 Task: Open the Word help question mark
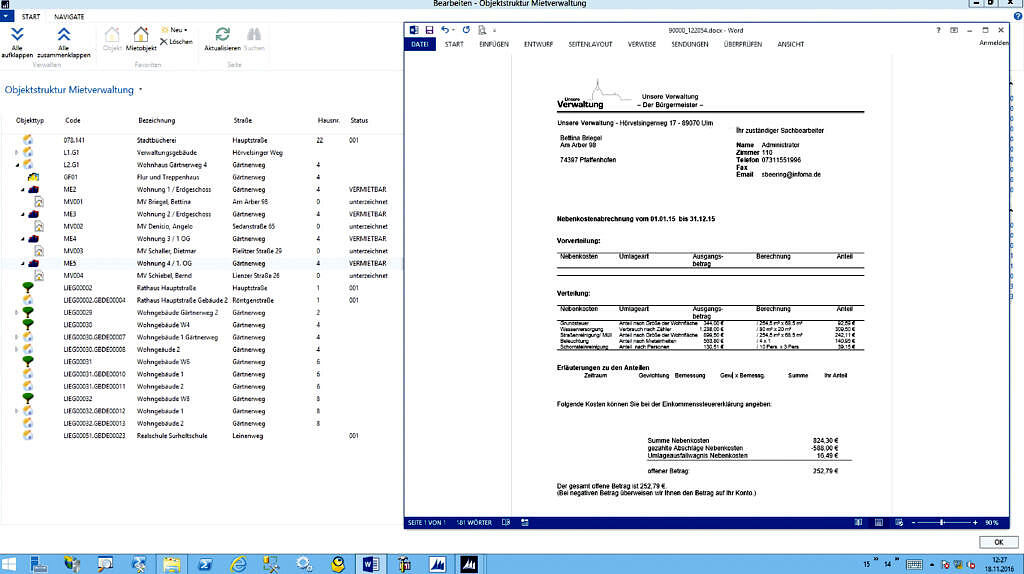pyautogui.click(x=938, y=30)
